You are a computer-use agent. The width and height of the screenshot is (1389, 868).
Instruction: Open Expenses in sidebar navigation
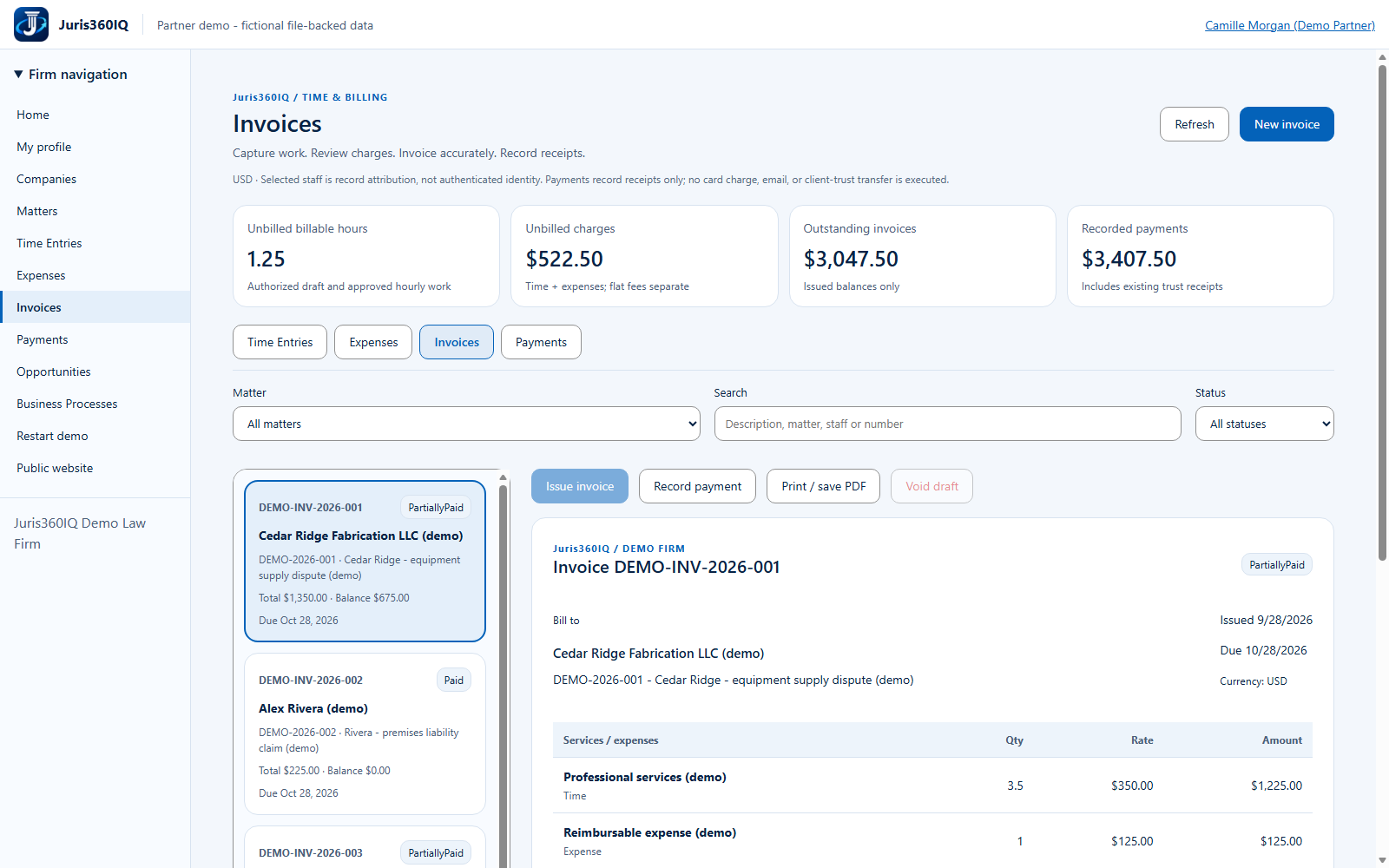coord(95,275)
